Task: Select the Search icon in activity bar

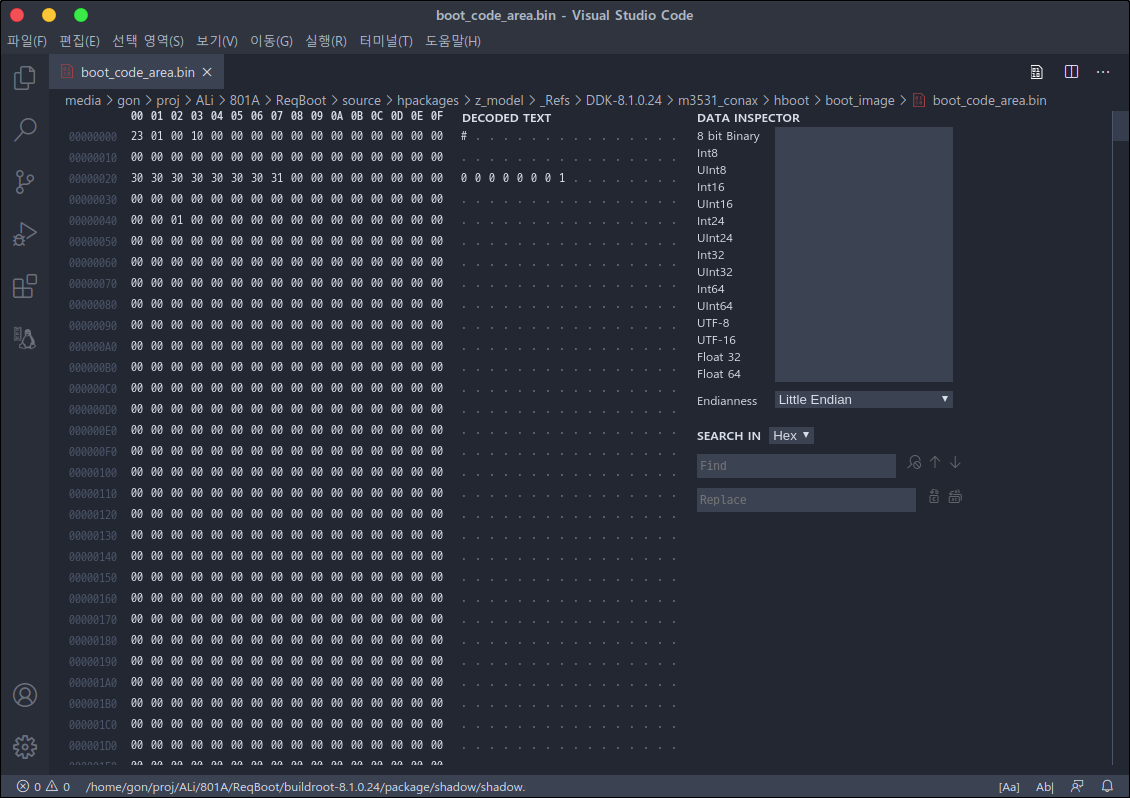Action: point(24,129)
